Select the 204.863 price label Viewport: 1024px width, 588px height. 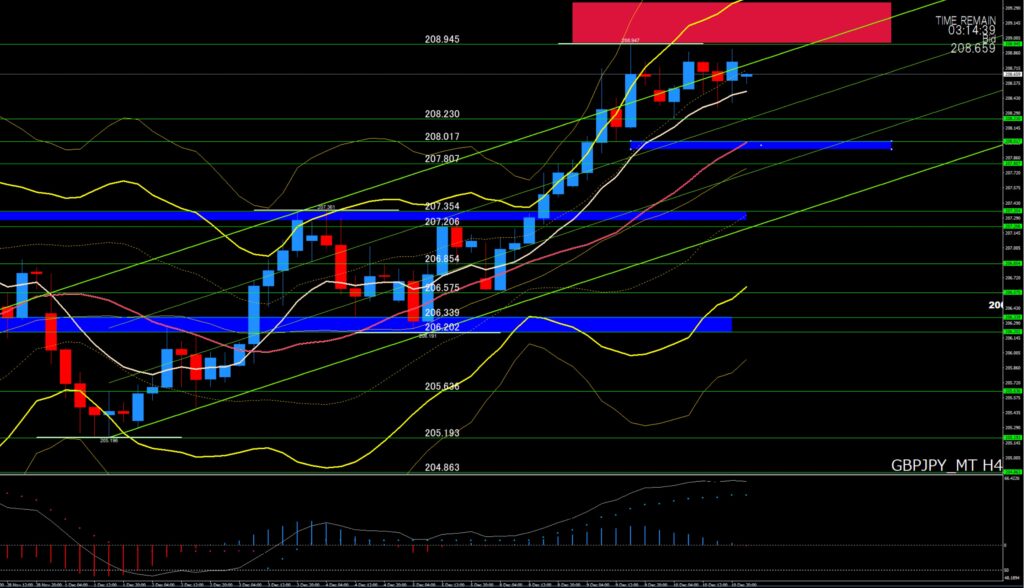pos(442,467)
